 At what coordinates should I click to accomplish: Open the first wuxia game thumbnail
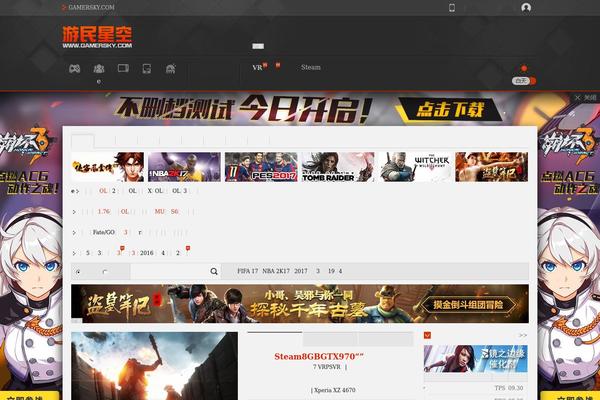pos(108,167)
